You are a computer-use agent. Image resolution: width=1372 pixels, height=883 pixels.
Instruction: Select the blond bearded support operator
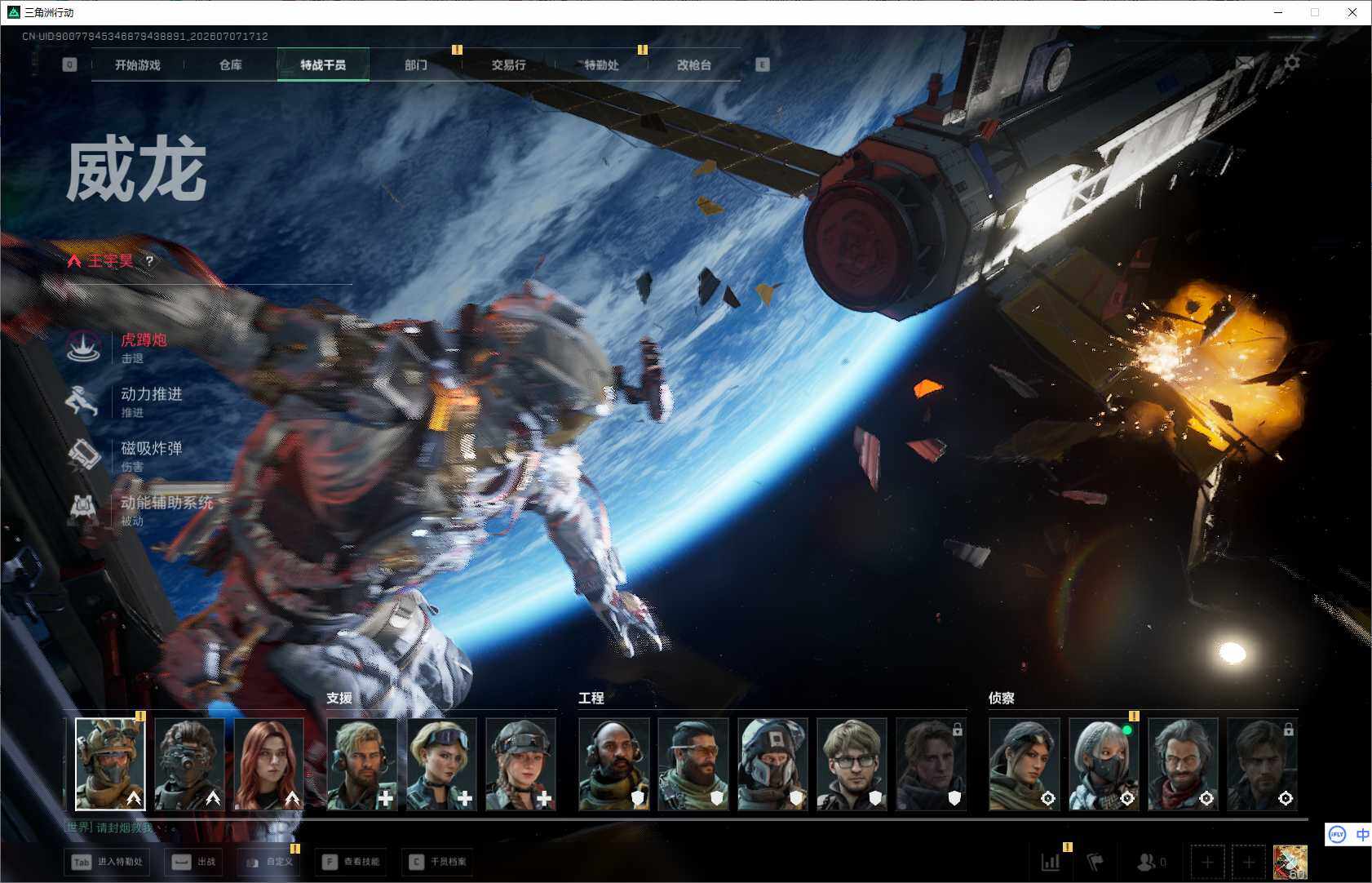pos(362,764)
